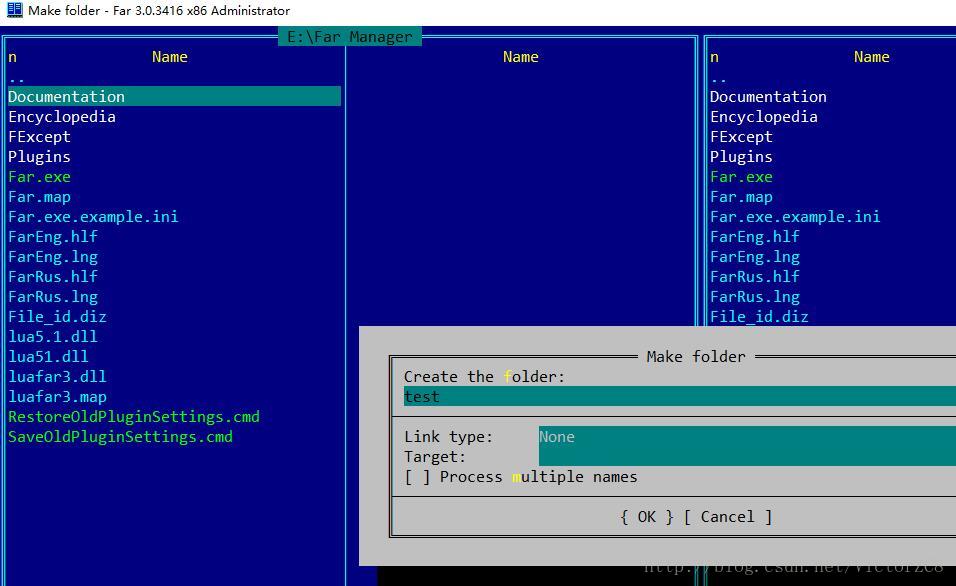Click the Far Manager icon in title bar
Viewport: 956px width, 586px height.
(x=14, y=10)
